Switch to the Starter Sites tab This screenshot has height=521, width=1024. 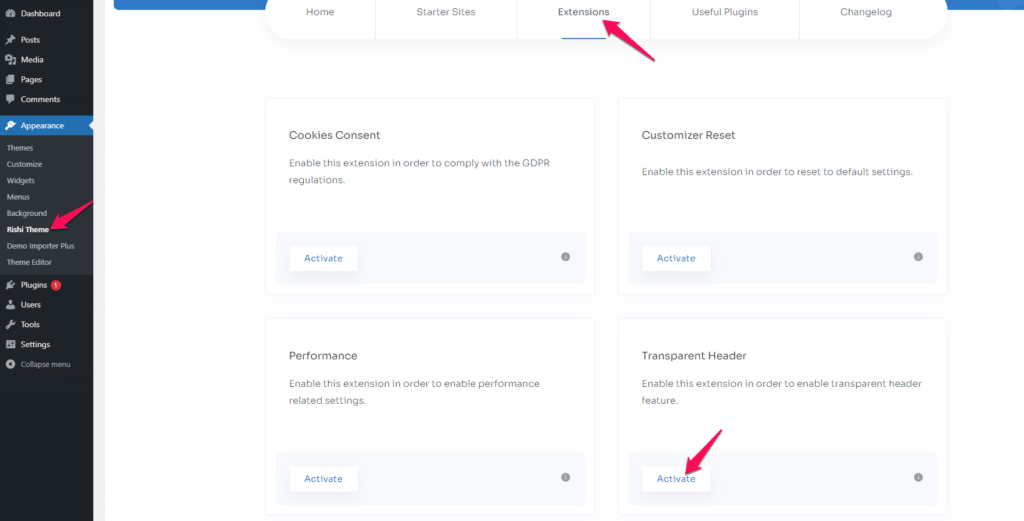coord(446,12)
